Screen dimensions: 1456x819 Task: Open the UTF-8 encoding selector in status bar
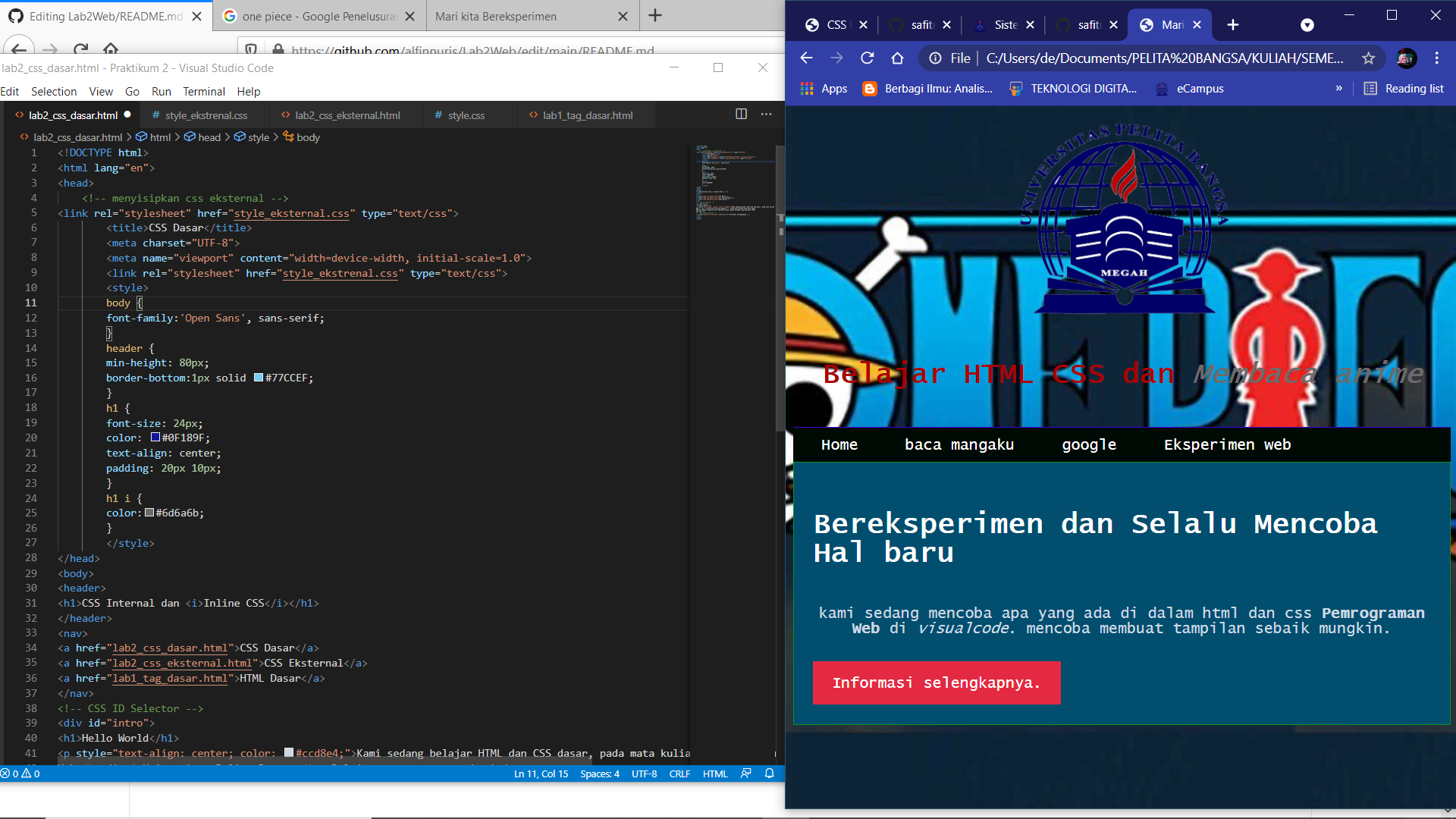[x=644, y=773]
